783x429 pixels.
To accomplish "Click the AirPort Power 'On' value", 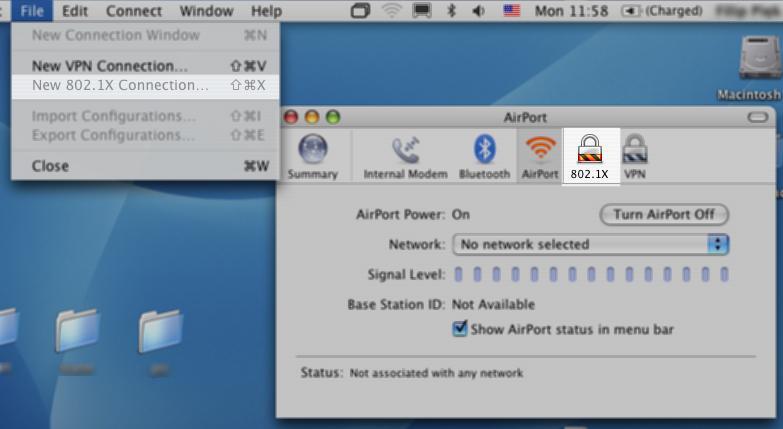I will tap(460, 215).
